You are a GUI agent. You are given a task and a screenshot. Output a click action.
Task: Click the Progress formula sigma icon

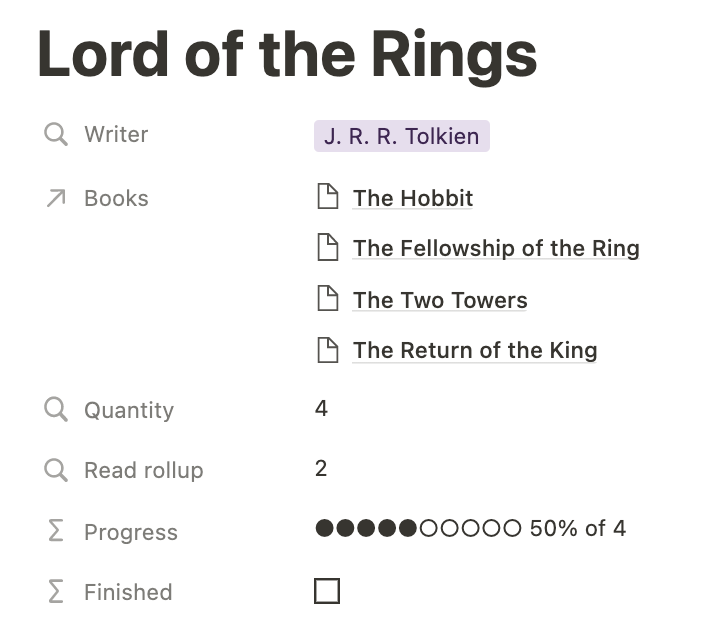click(56, 531)
